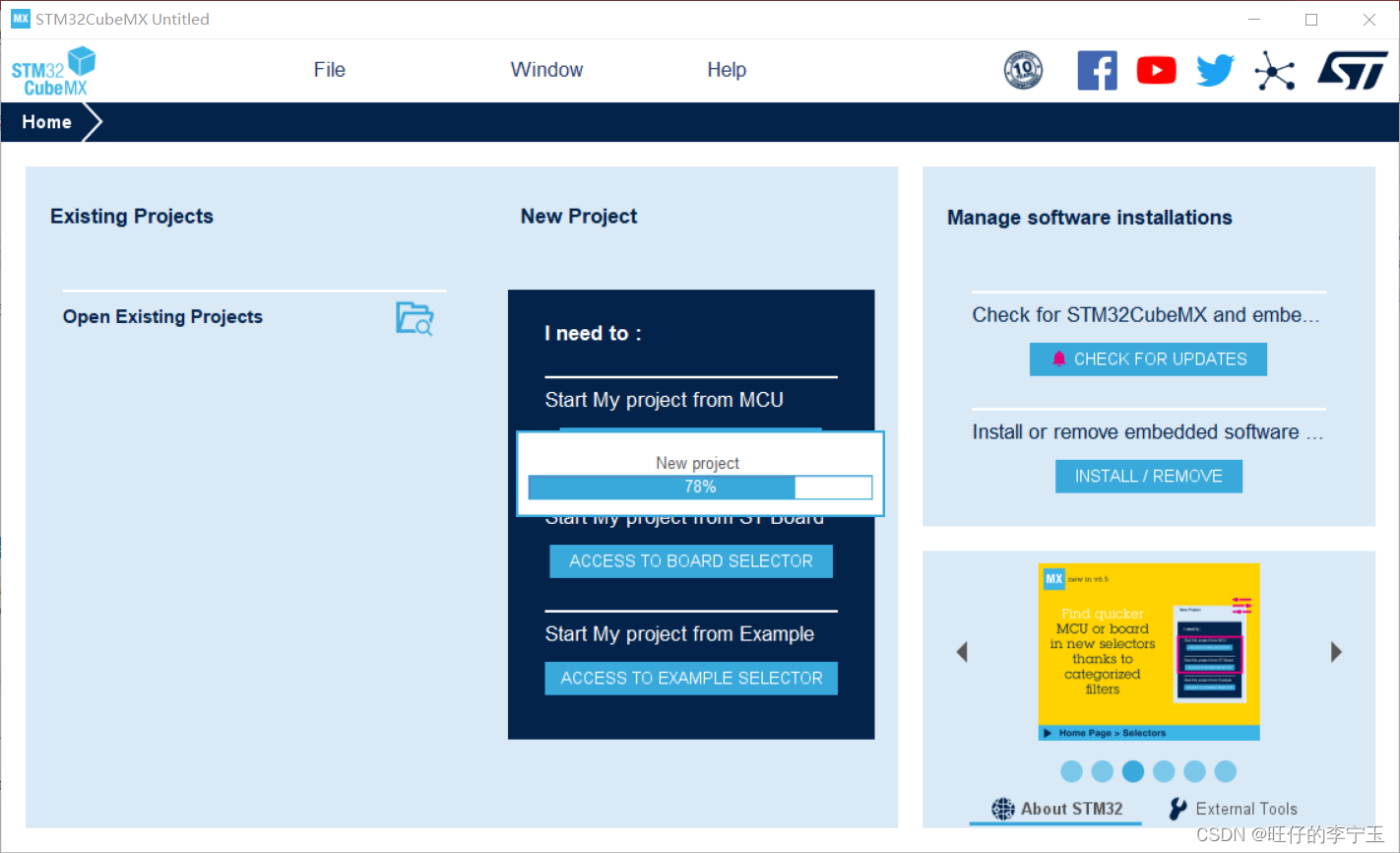The image size is (1400, 853).
Task: Click the New project 78% progress bar
Action: [700, 488]
